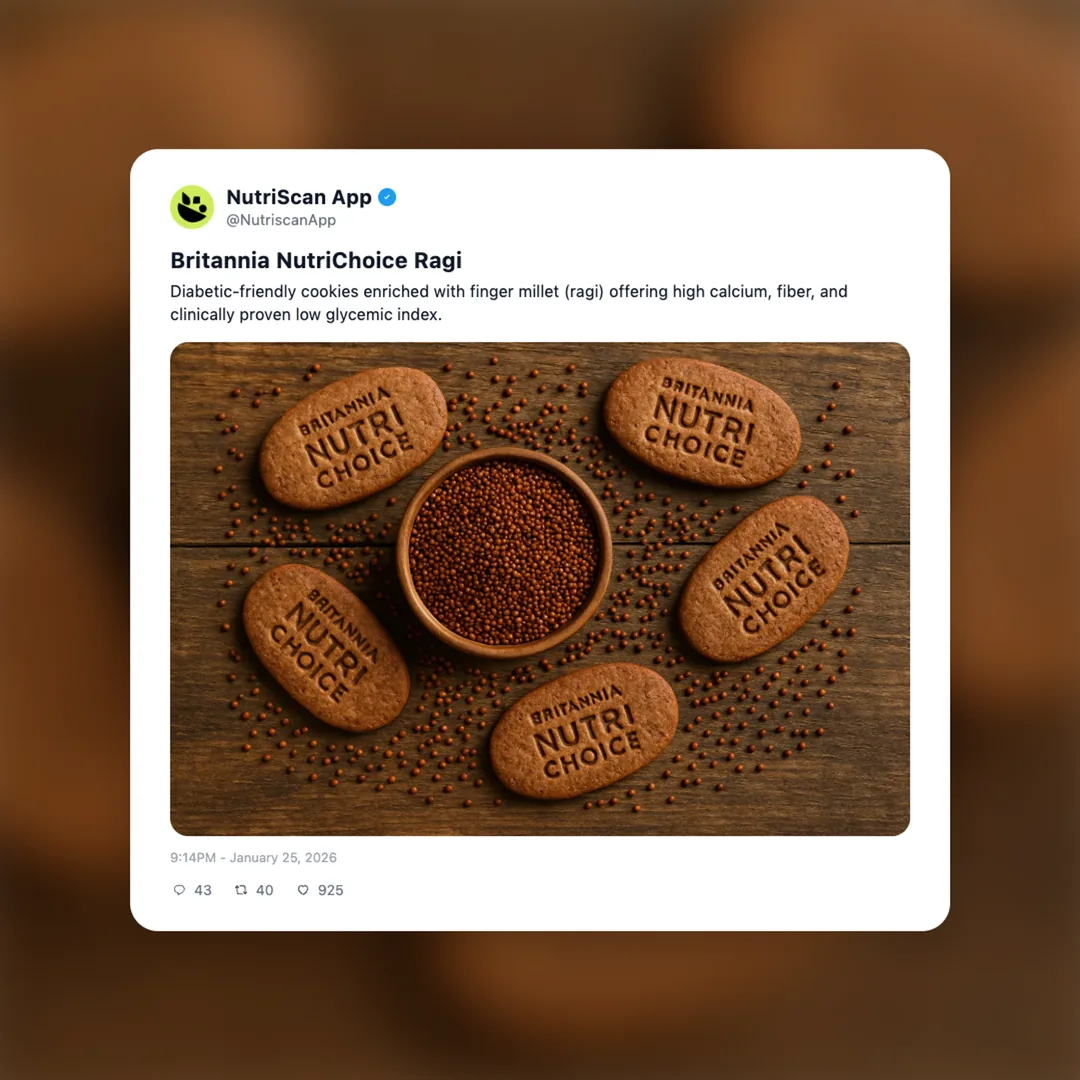Click the bottom-center NutriChoice cookie
This screenshot has height=1080, width=1080.
[x=584, y=731]
